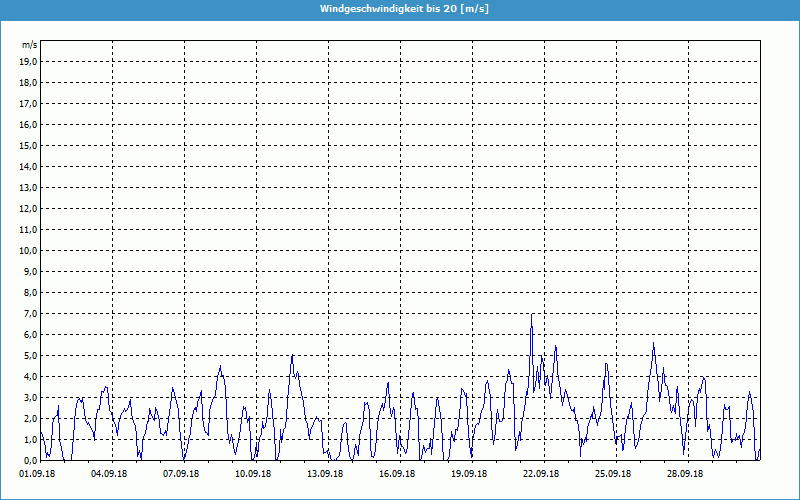800x500 pixels.
Task: Click the 'm/s' unit label above the y-axis
Action: [29, 46]
